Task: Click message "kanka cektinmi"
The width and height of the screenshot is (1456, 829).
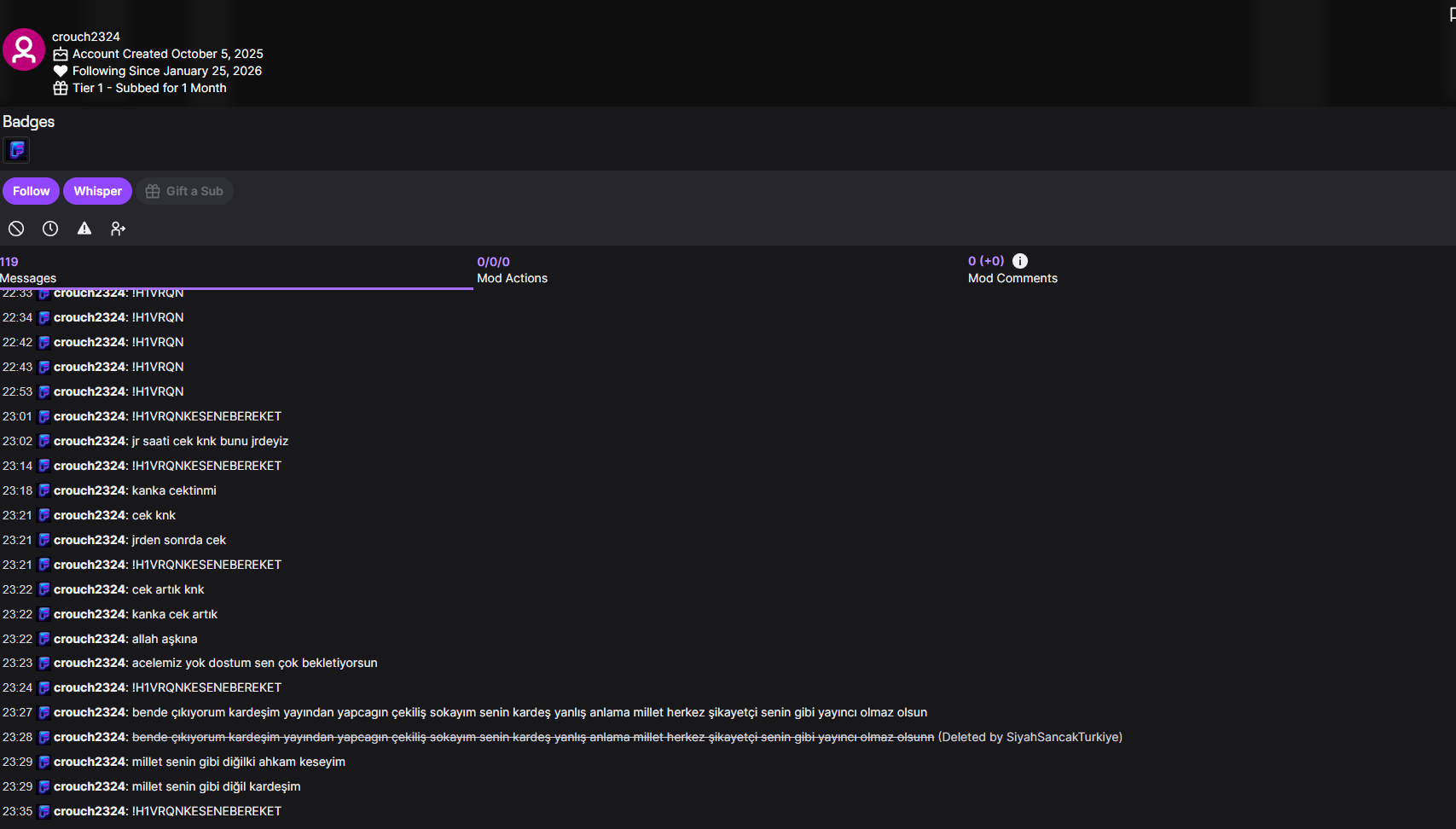Action: [174, 490]
